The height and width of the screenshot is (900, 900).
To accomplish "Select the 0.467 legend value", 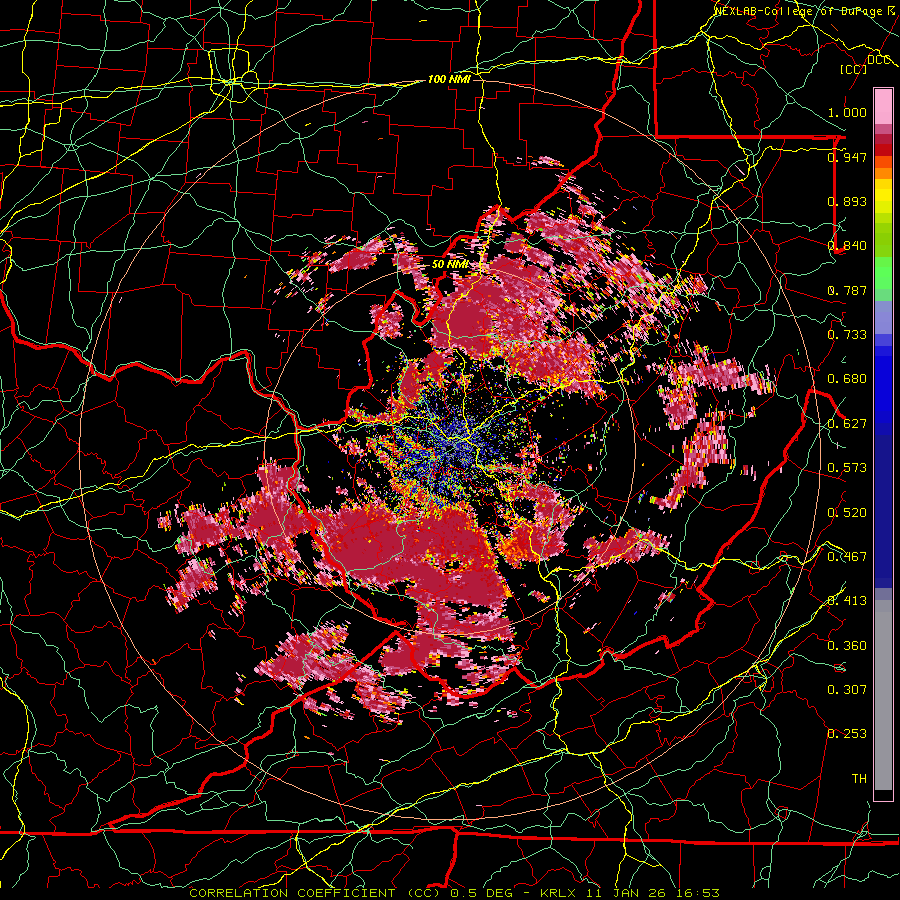I will point(847,556).
